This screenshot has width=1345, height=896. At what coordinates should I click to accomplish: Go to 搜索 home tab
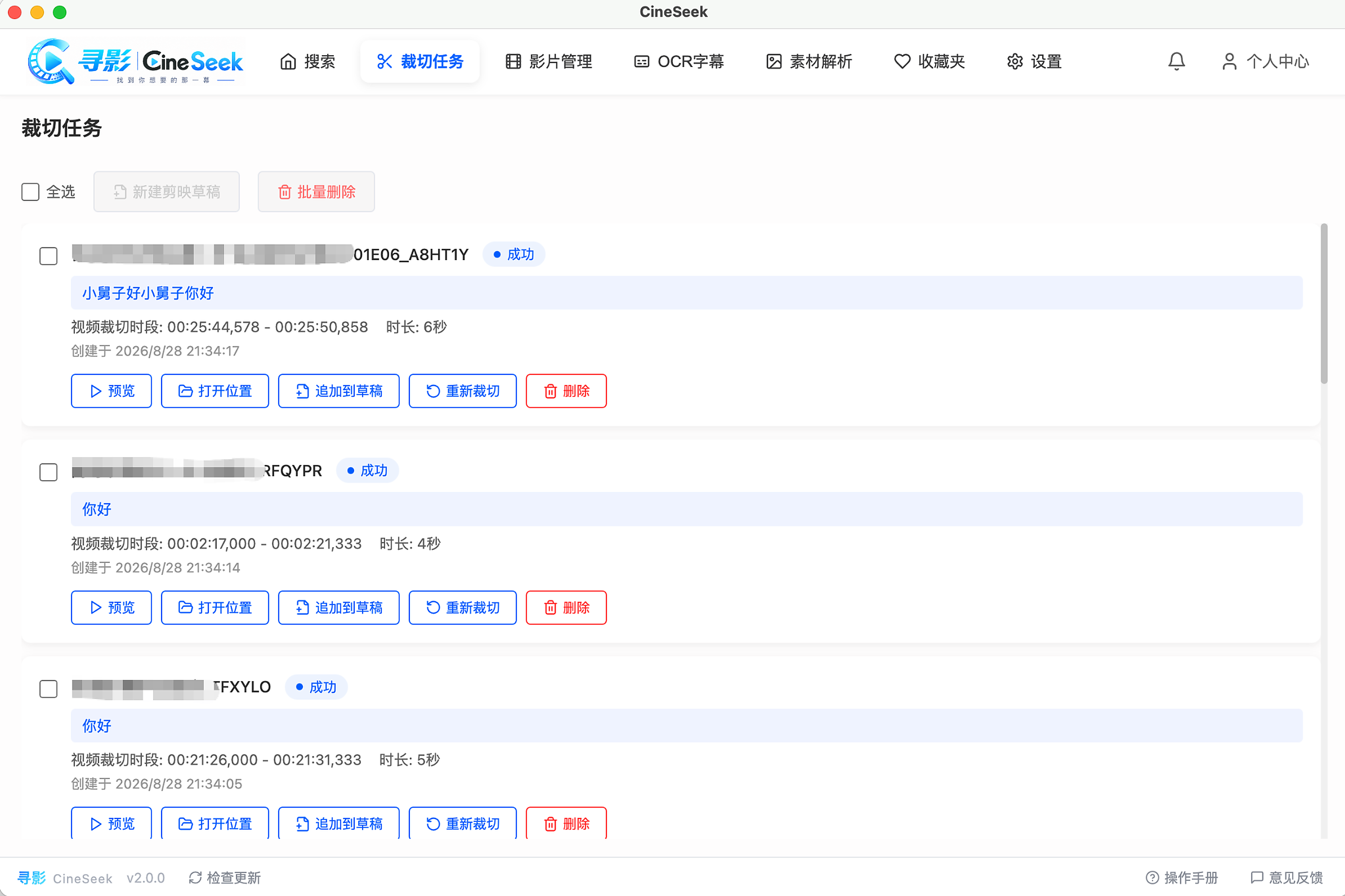click(308, 61)
